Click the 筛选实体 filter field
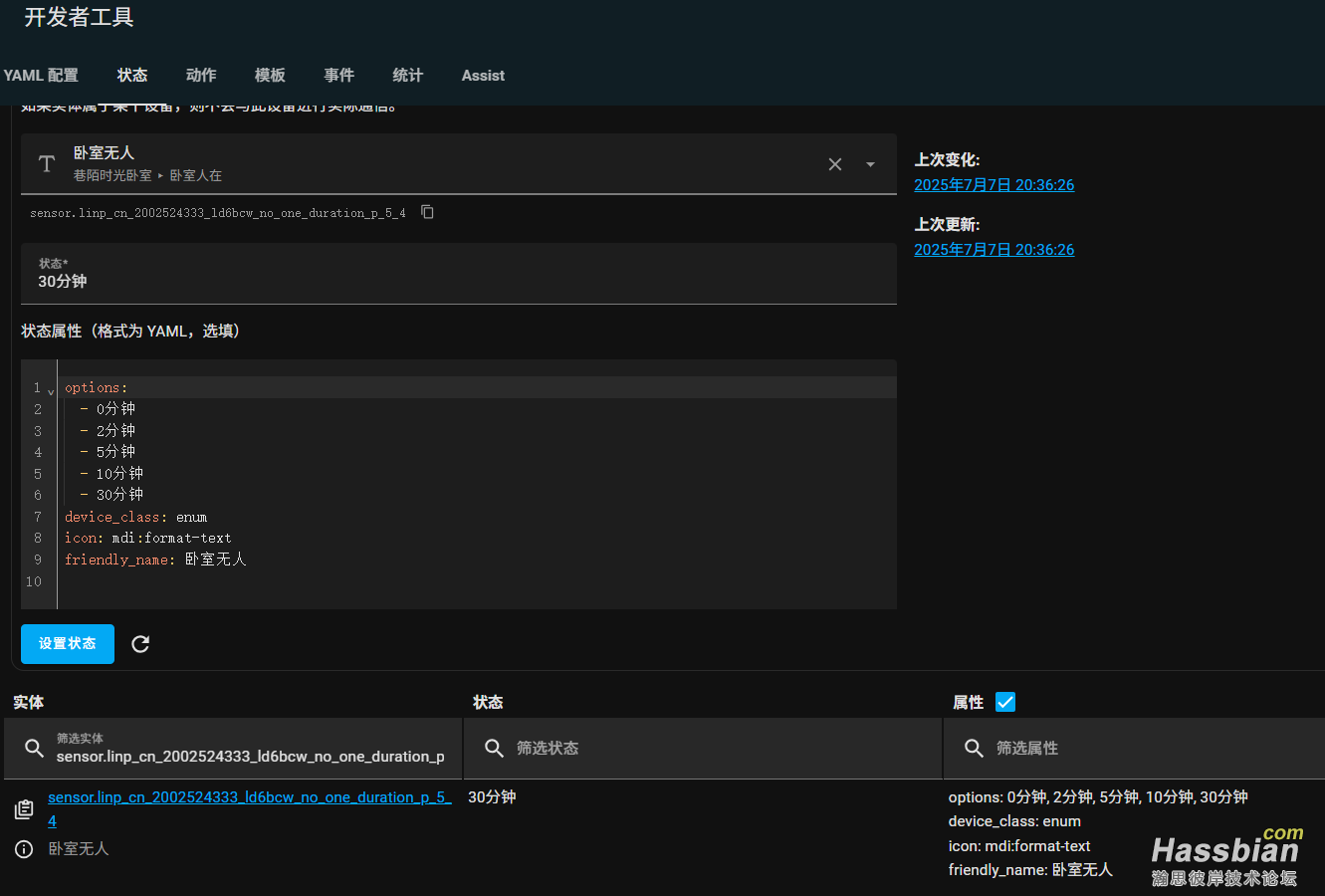This screenshot has height=896, width=1325. point(233,748)
